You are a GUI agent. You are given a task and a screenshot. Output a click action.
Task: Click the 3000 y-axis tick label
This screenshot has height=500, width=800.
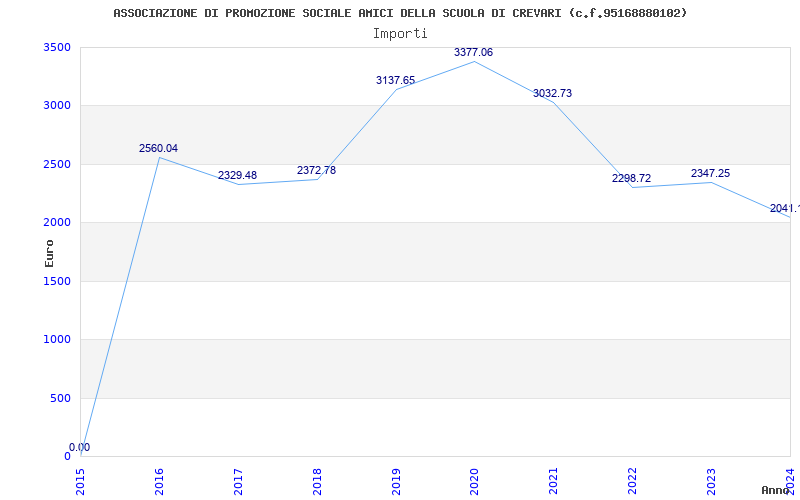pos(57,106)
